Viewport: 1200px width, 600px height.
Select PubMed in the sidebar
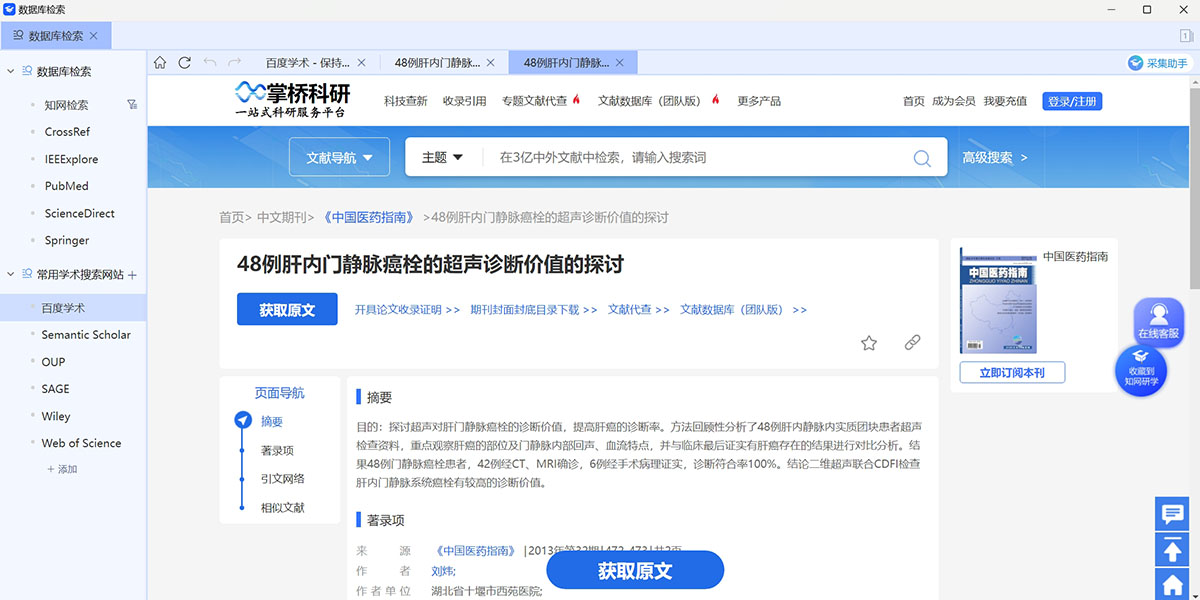click(66, 186)
